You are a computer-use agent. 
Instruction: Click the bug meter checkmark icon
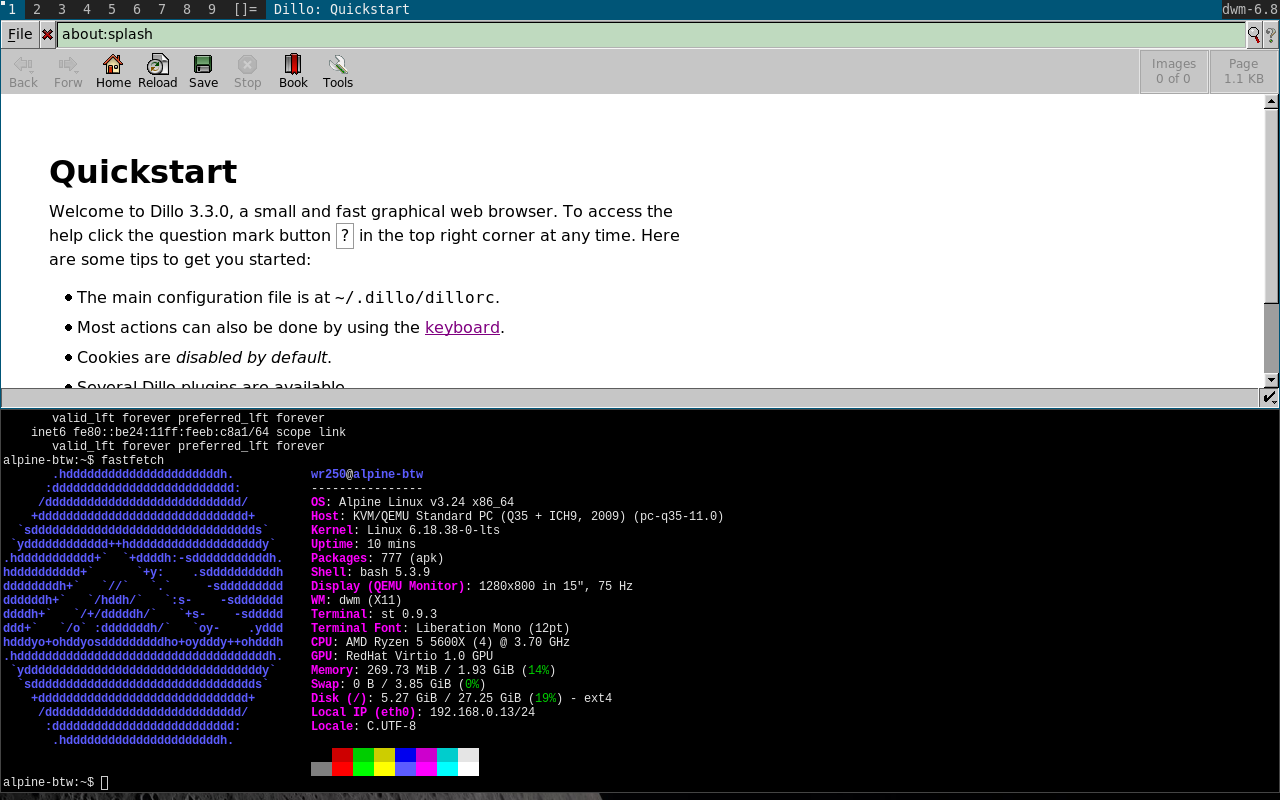pyautogui.click(x=1270, y=397)
